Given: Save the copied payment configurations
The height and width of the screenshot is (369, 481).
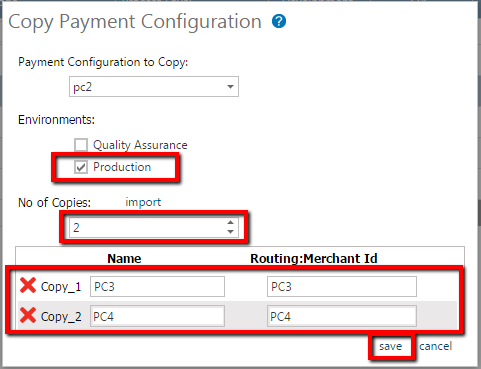Looking at the screenshot, I should (391, 346).
